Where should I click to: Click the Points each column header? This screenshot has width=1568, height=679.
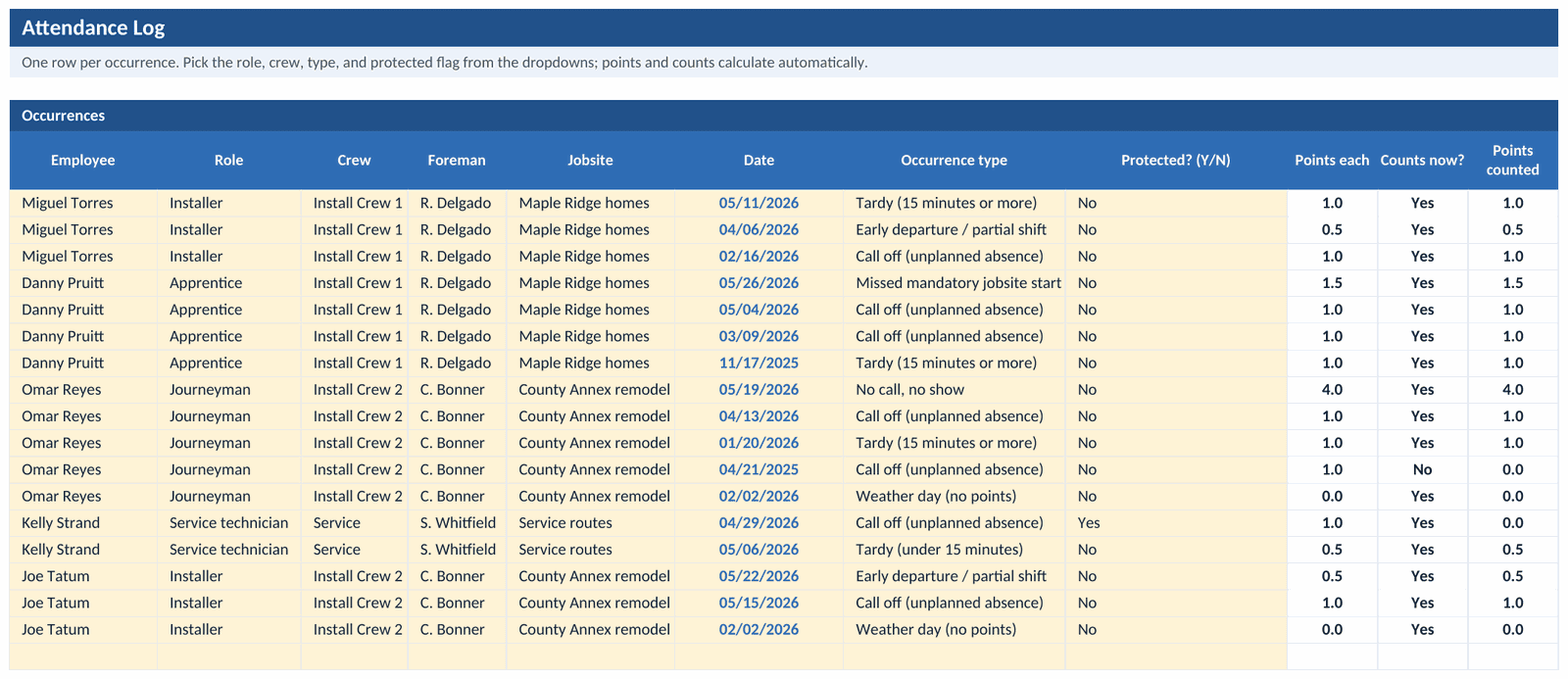click(x=1332, y=160)
